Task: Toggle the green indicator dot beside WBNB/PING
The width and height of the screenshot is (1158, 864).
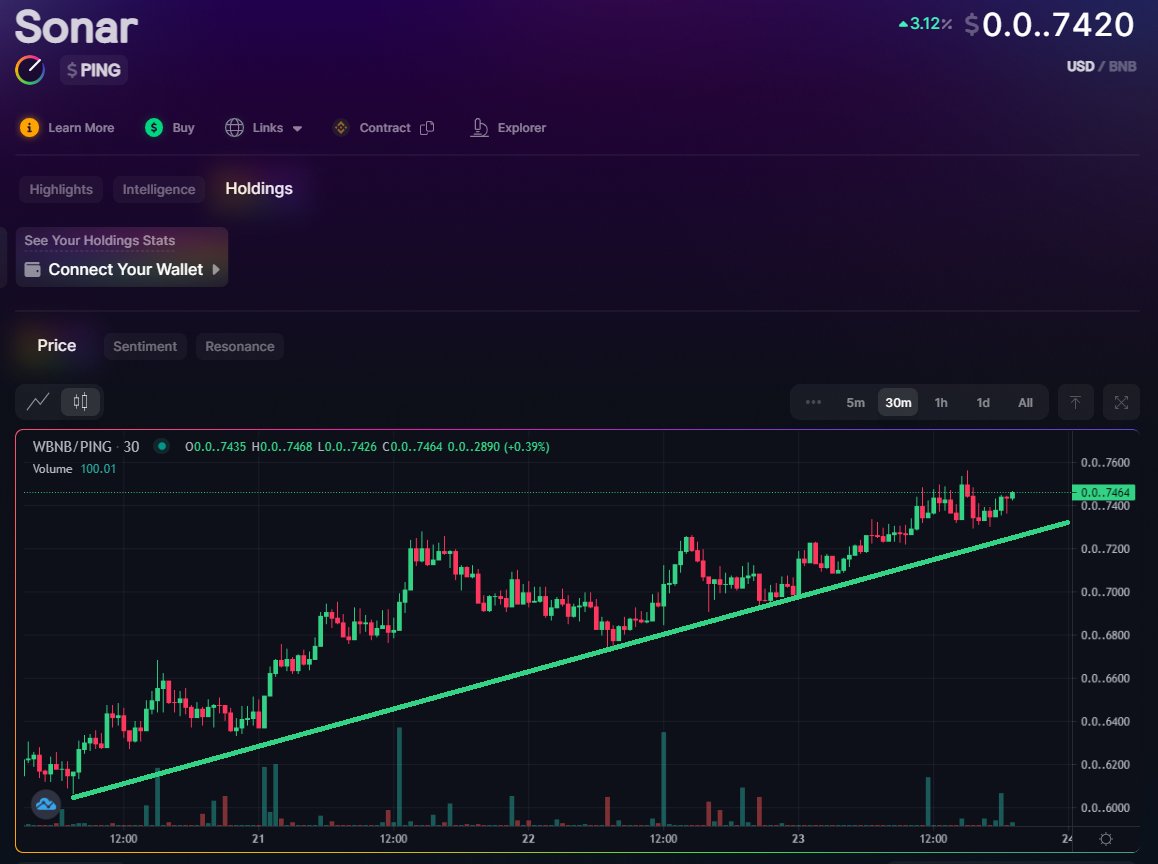Action: [162, 446]
